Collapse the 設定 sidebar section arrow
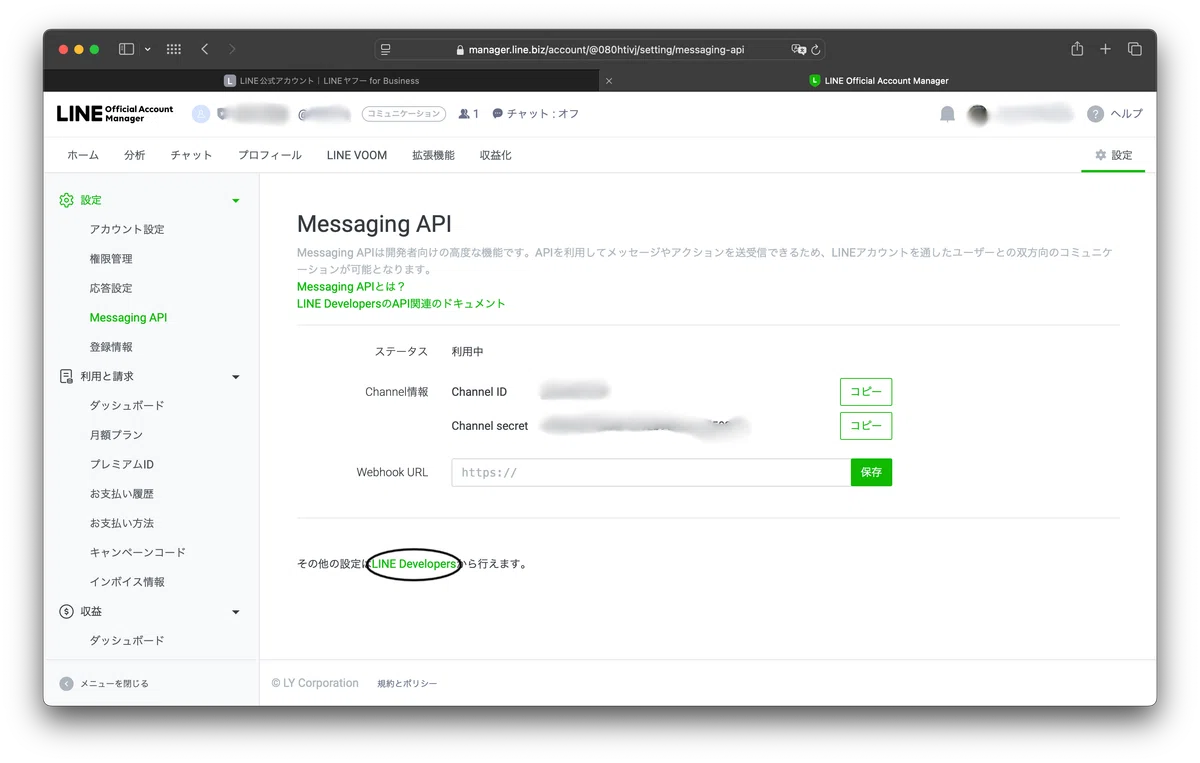This screenshot has width=1200, height=763. tap(236, 201)
